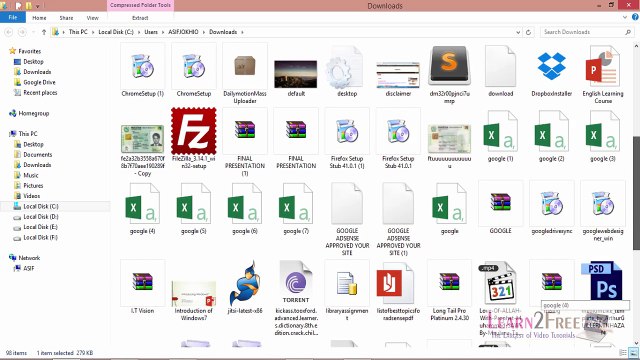Select the Firefox Setup Stub 41.0.1 (1) installer

(347, 131)
